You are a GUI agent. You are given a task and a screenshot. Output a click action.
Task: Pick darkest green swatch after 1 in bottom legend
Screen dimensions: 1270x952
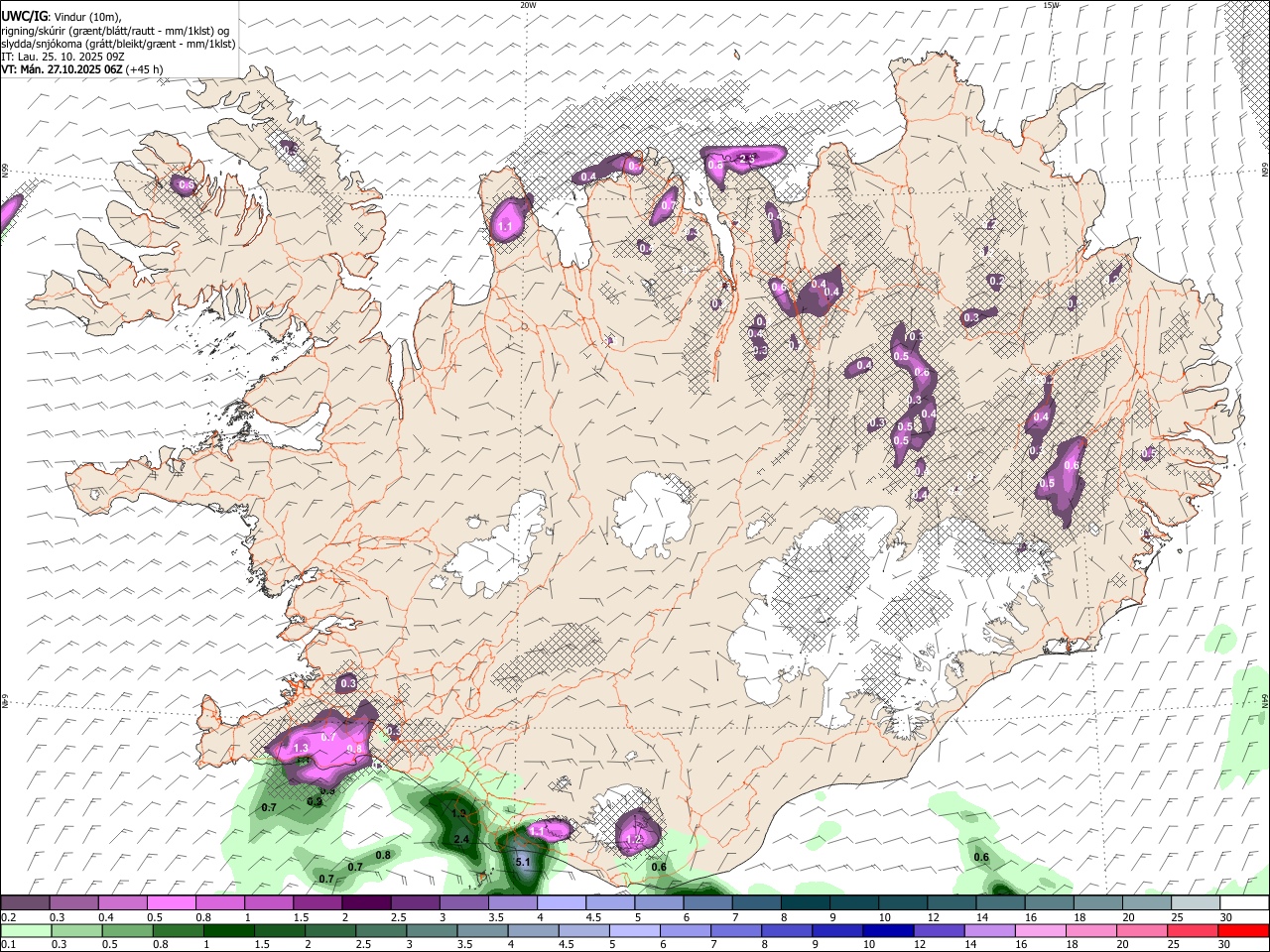pos(227,930)
